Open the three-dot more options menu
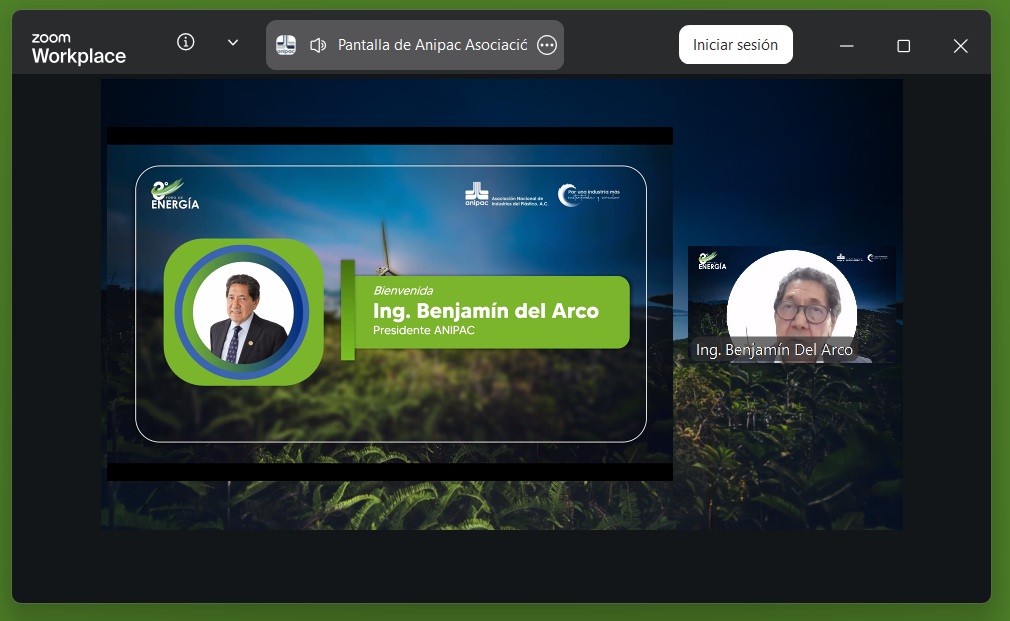1010x621 pixels. click(547, 45)
